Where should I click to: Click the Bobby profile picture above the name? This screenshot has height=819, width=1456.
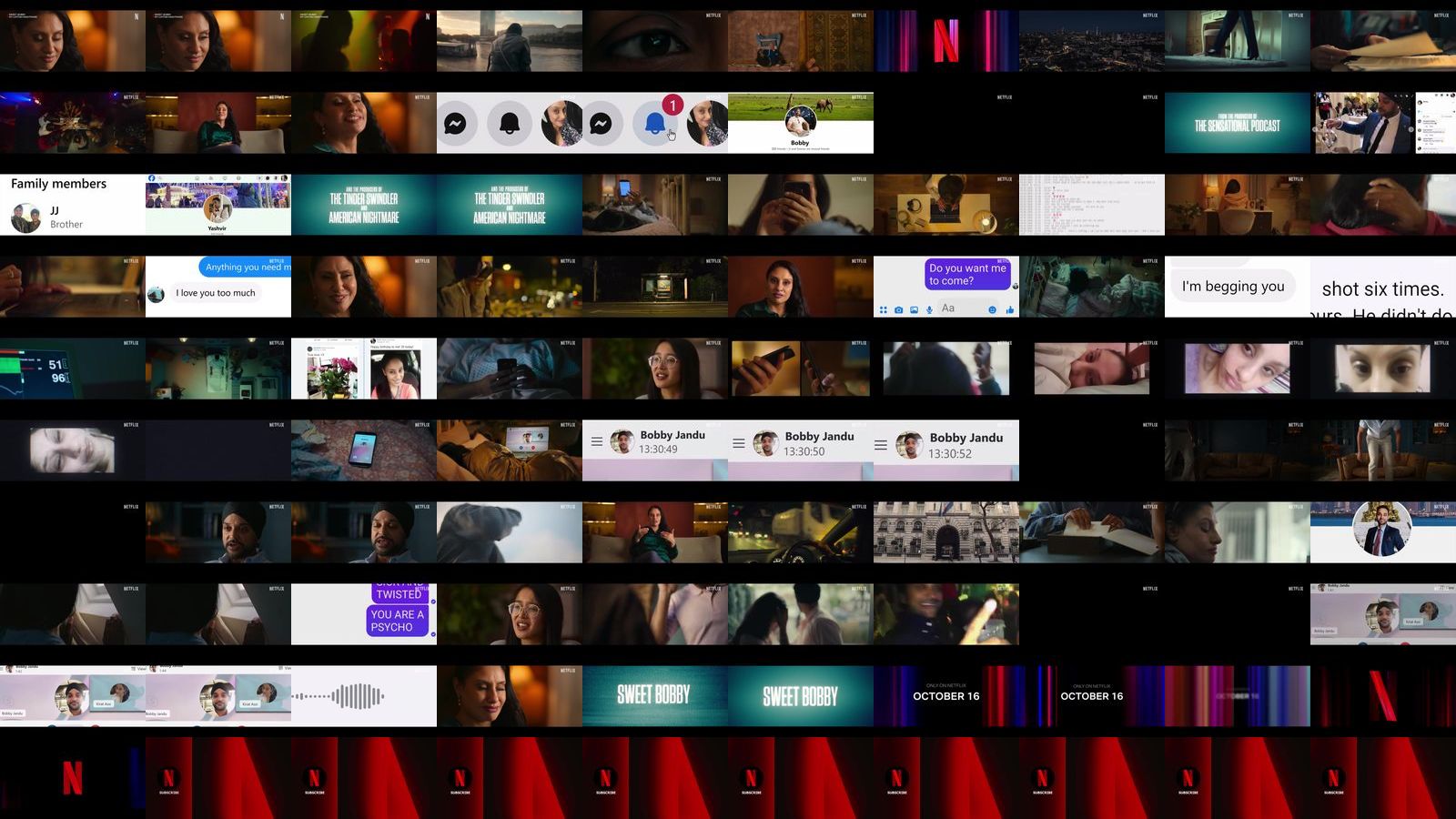800,122
